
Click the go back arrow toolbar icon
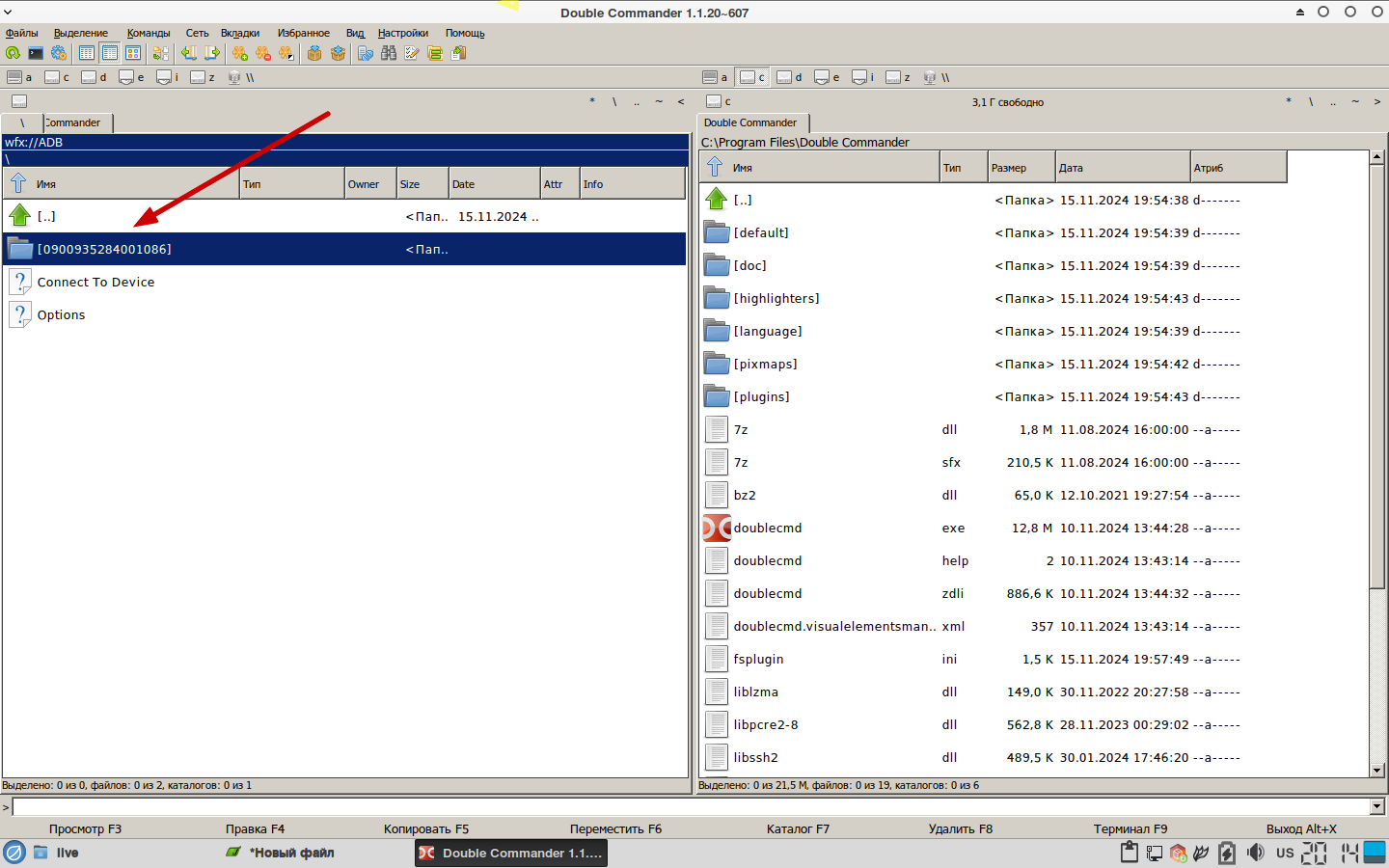pyautogui.click(x=189, y=53)
